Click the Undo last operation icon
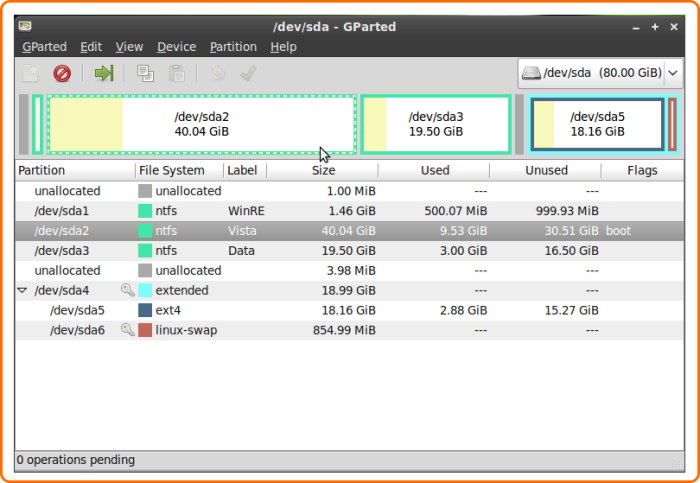This screenshot has height=483, width=700. tap(218, 73)
